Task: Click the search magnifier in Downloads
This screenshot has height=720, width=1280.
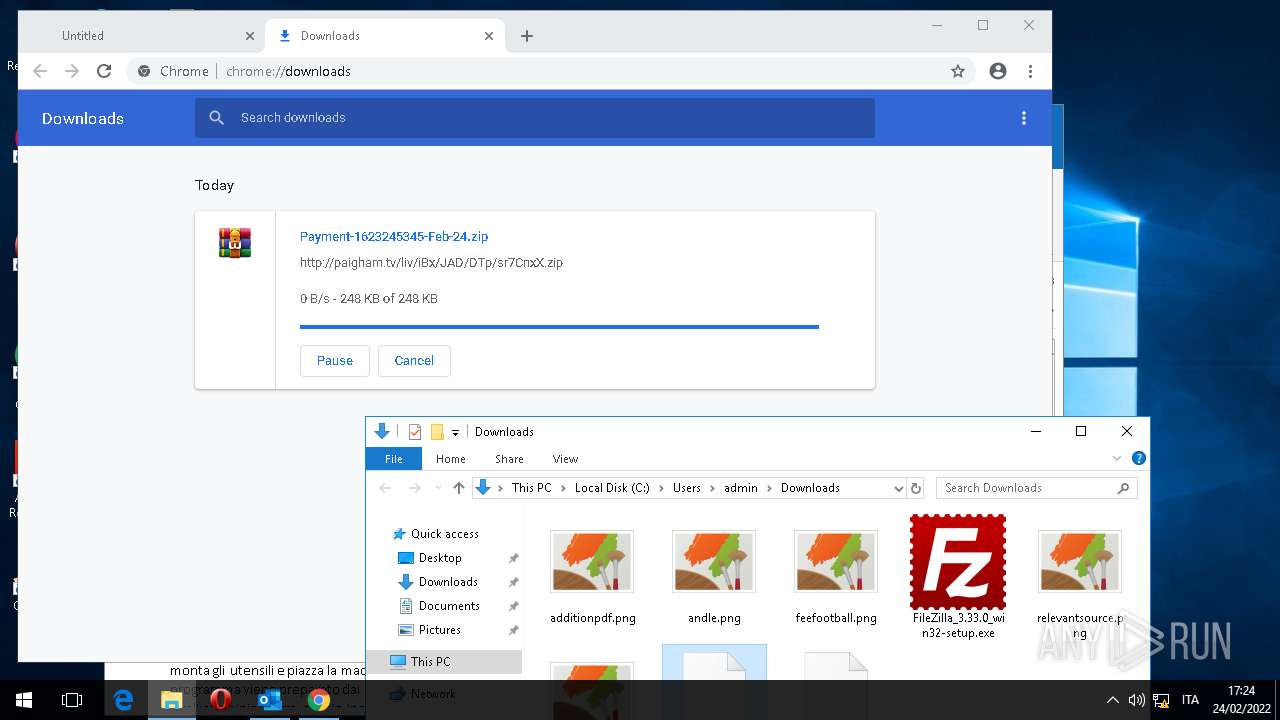Action: pyautogui.click(x=216, y=118)
